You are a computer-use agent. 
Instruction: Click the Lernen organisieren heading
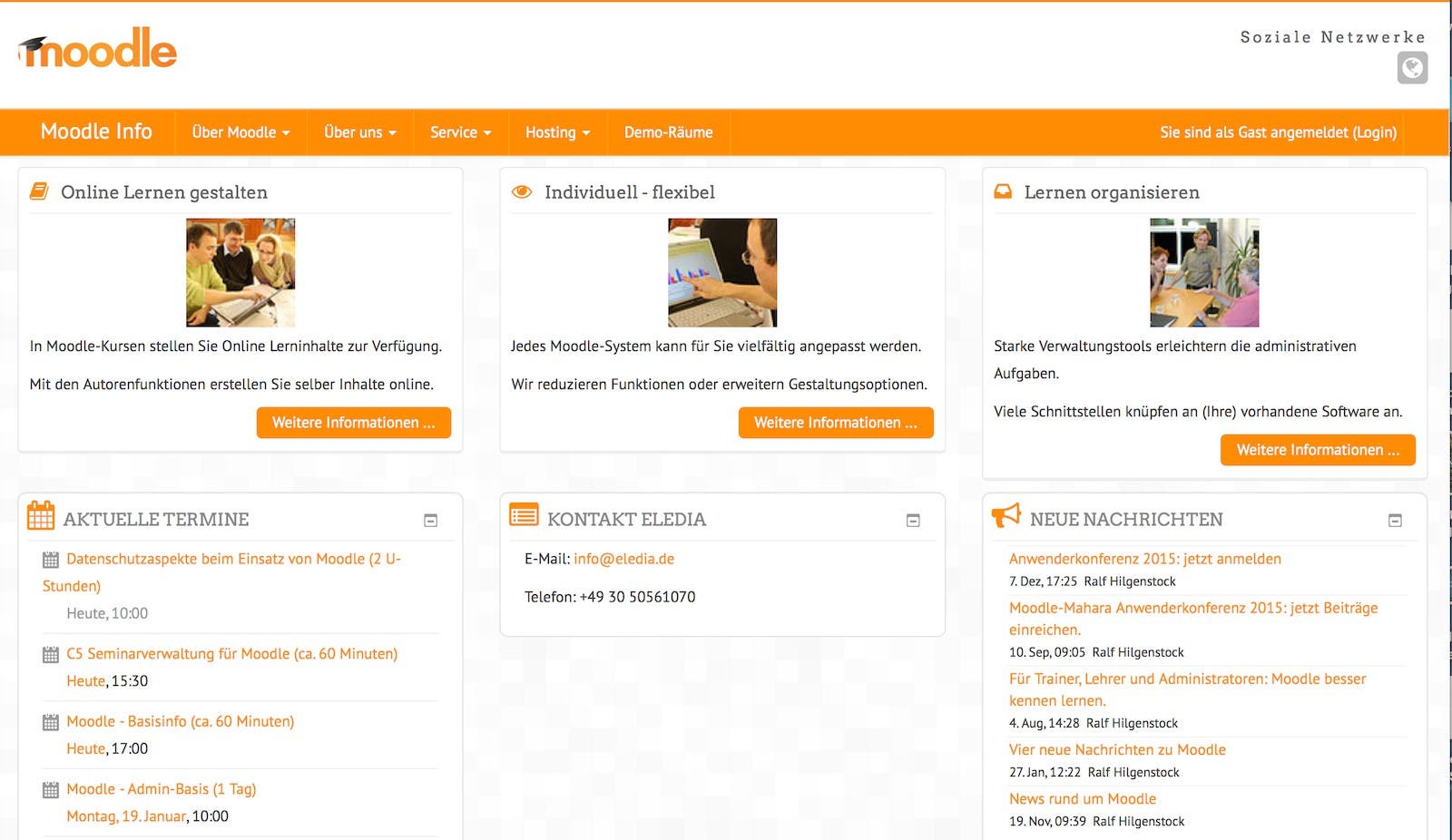[x=1112, y=192]
